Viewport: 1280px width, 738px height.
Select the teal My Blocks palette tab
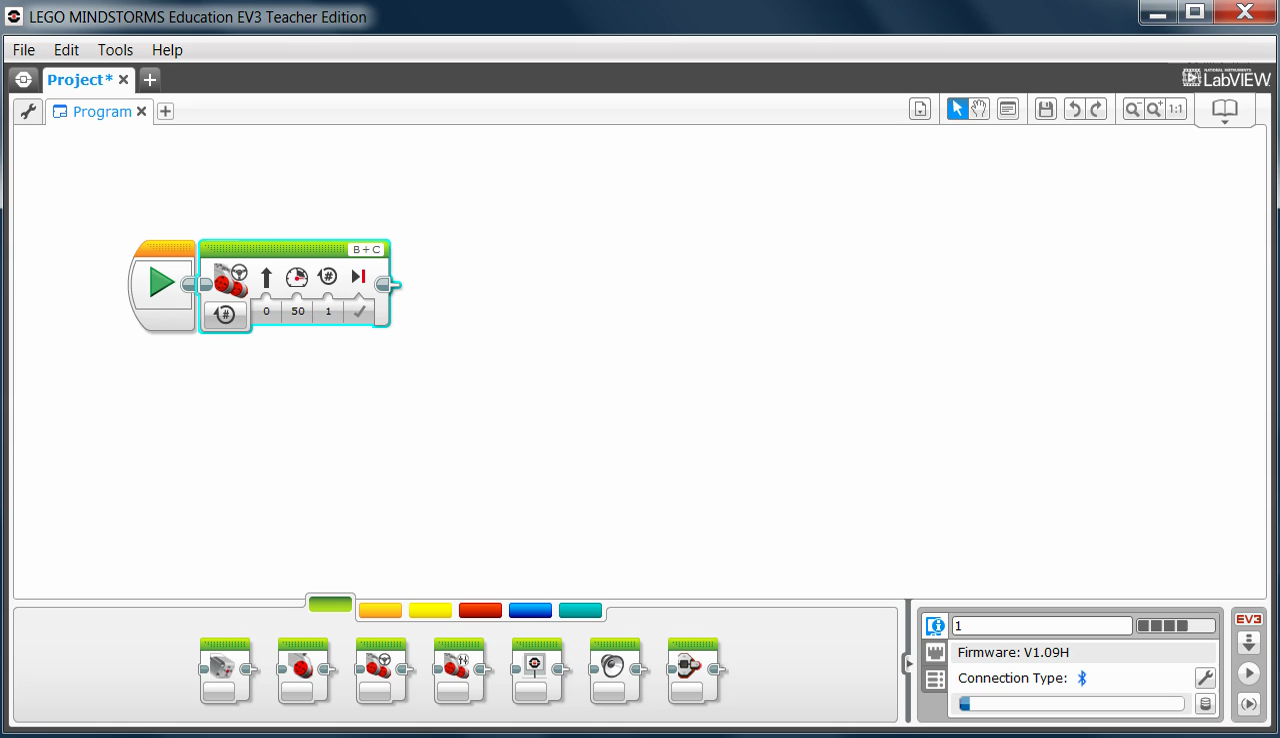(580, 611)
